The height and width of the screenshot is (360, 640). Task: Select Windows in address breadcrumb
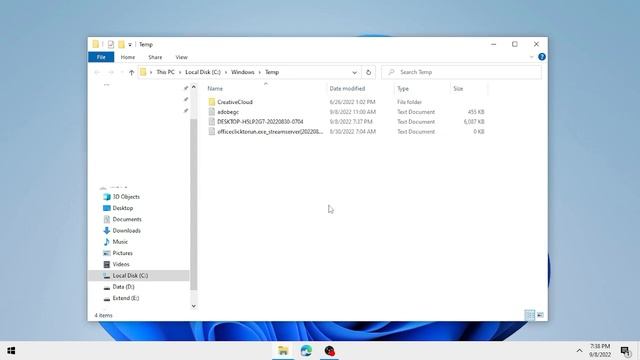(x=243, y=72)
